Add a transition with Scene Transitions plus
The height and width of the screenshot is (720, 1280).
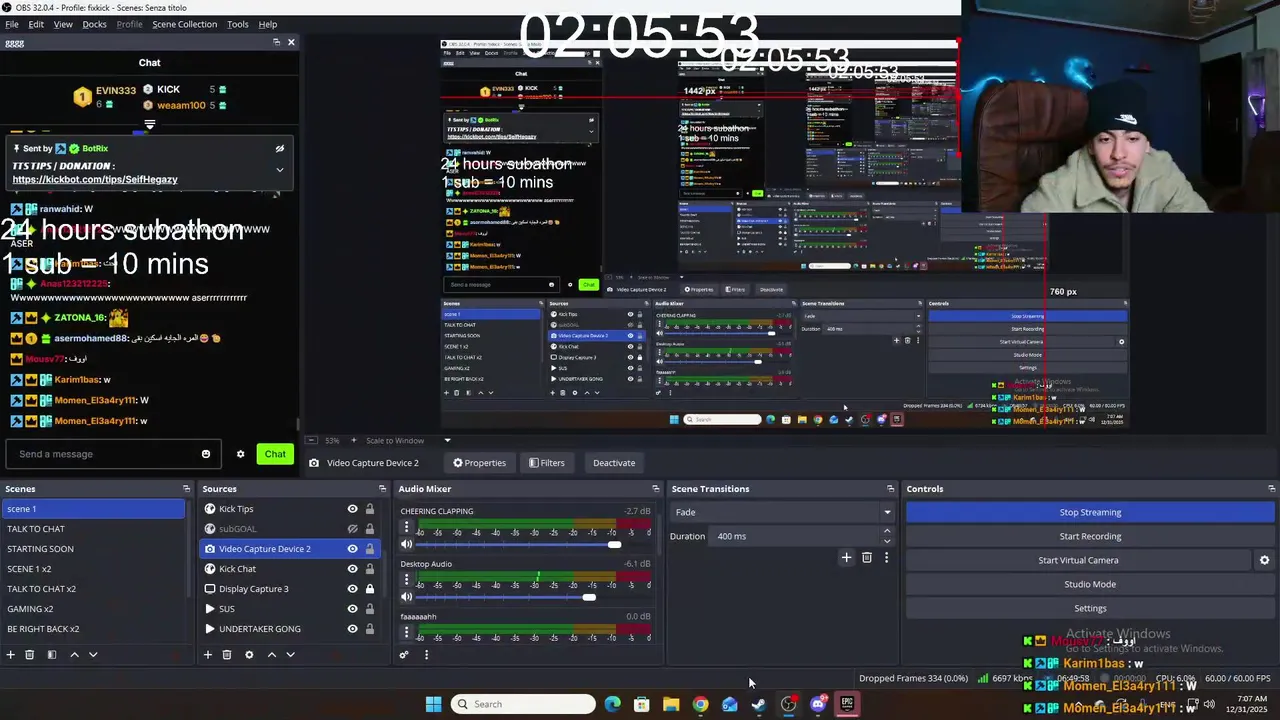(x=846, y=558)
